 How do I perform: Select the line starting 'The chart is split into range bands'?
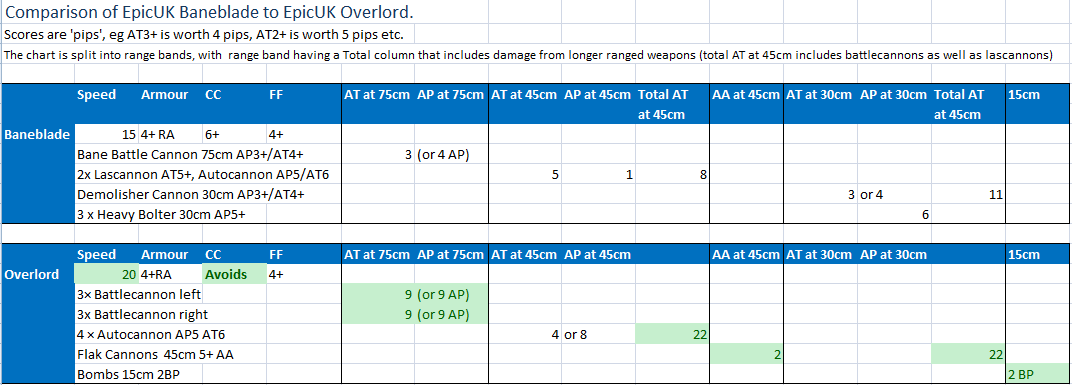click(528, 55)
